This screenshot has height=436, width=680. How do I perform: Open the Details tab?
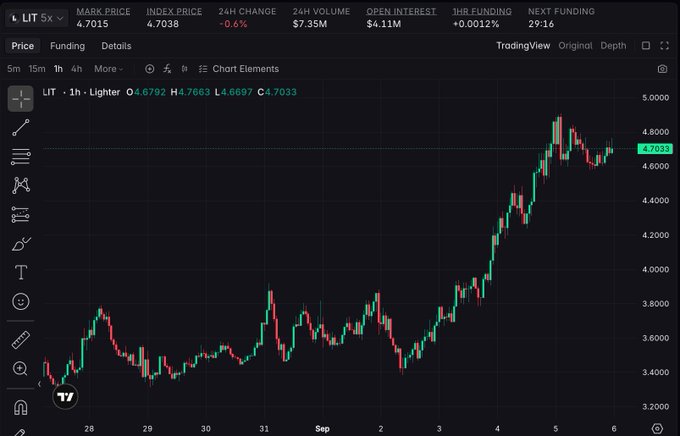tap(116, 46)
